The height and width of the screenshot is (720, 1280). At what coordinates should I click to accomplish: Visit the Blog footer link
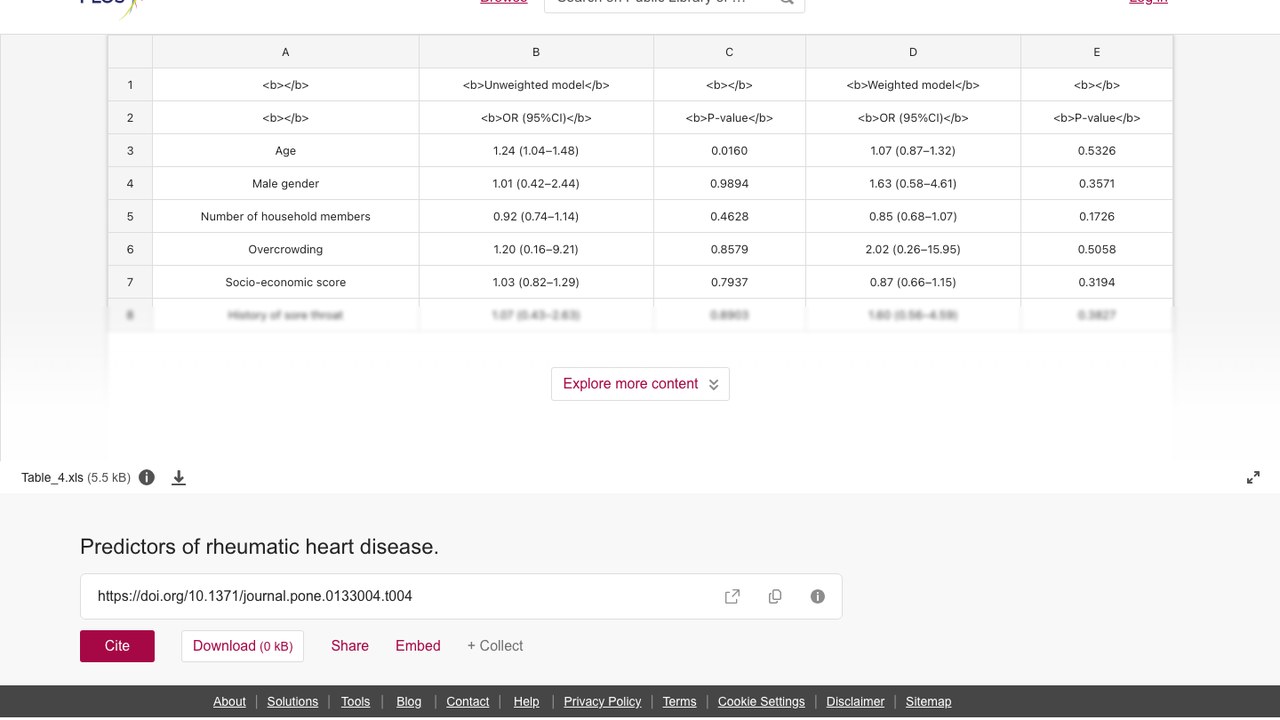[x=409, y=701]
